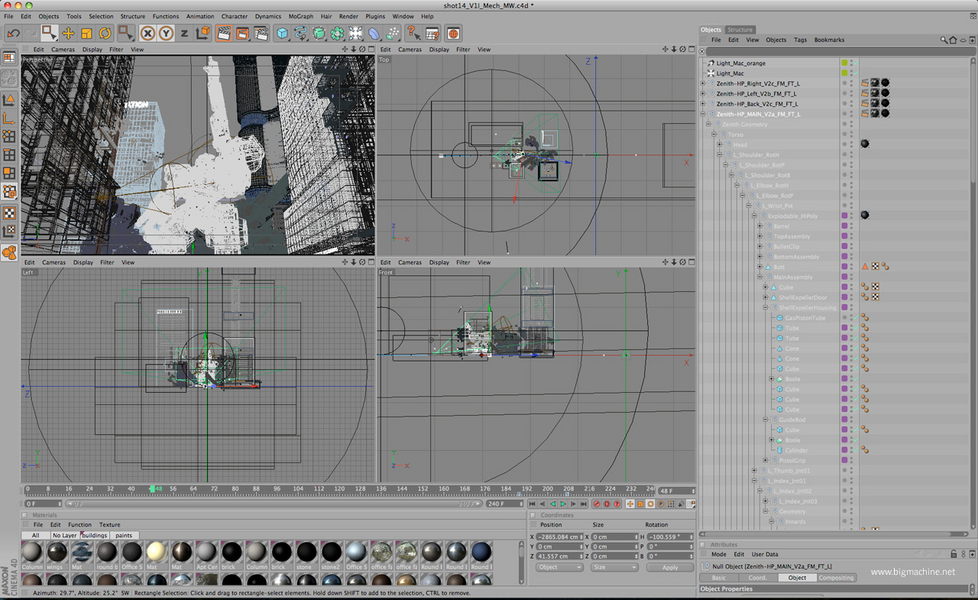Open the MoGraph menu
Image resolution: width=978 pixels, height=600 pixels.
pyautogui.click(x=300, y=16)
